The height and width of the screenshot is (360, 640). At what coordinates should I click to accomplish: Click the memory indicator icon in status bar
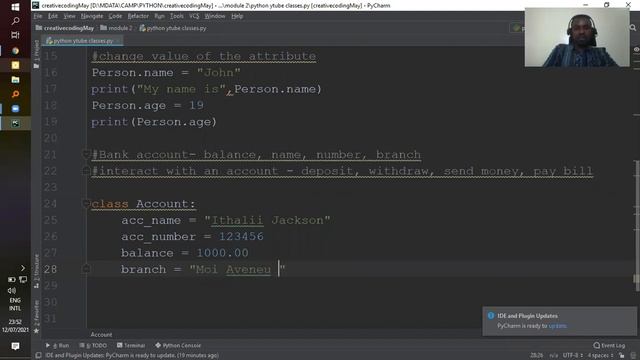coord(633,356)
